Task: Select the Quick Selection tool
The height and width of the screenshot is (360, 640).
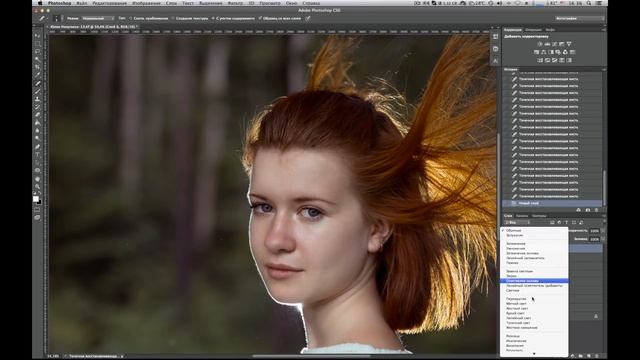Action: 37,60
